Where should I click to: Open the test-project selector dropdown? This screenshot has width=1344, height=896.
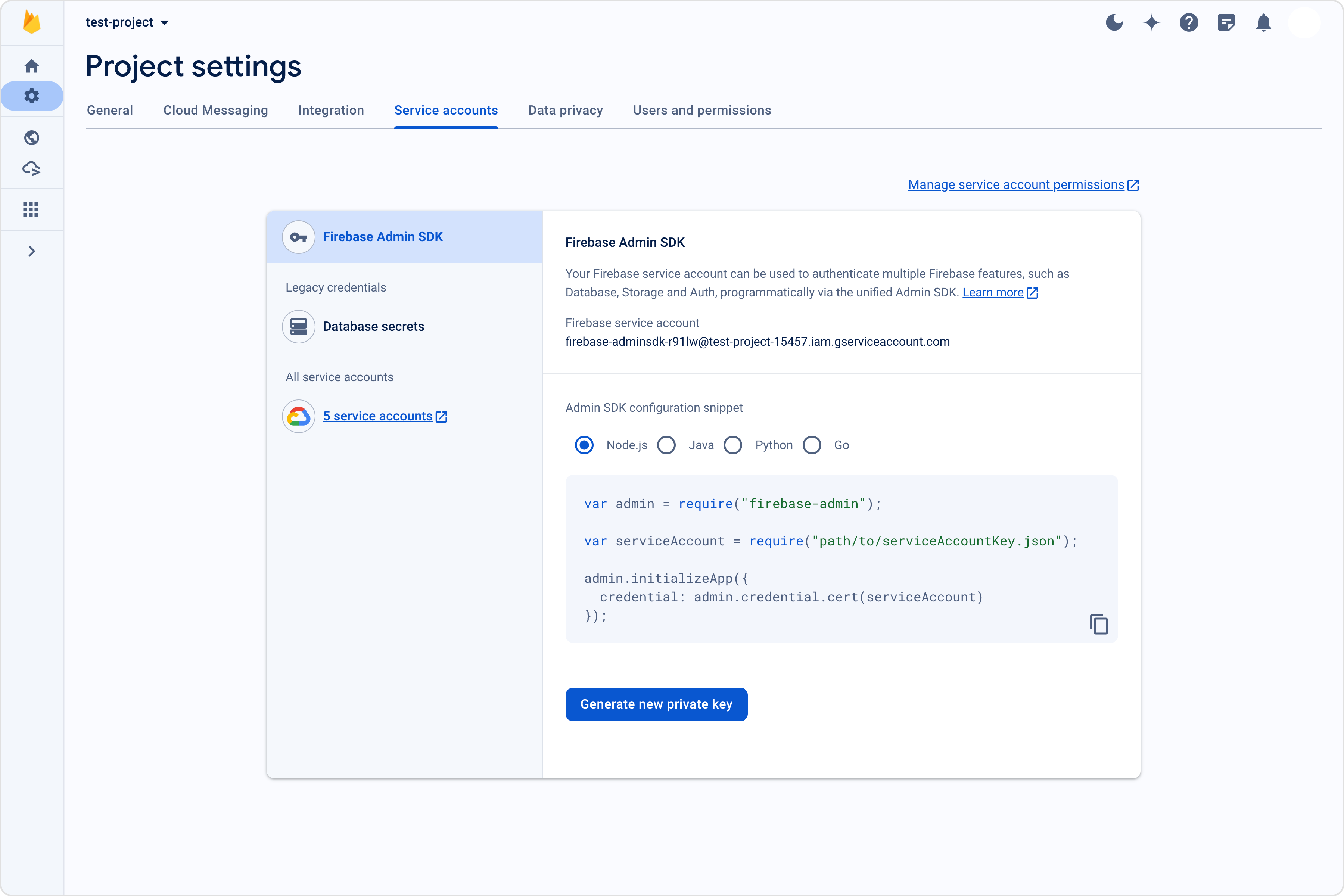[127, 22]
